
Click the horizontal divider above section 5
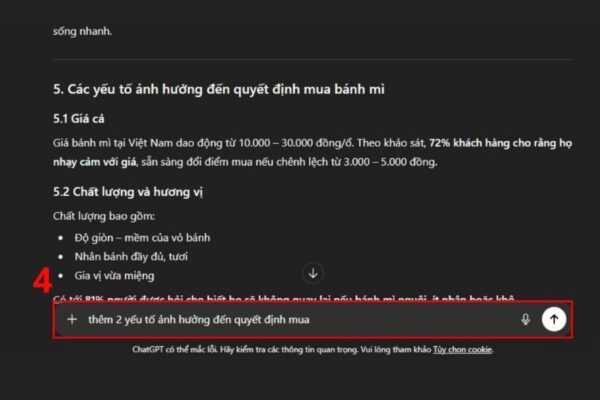coord(313,60)
